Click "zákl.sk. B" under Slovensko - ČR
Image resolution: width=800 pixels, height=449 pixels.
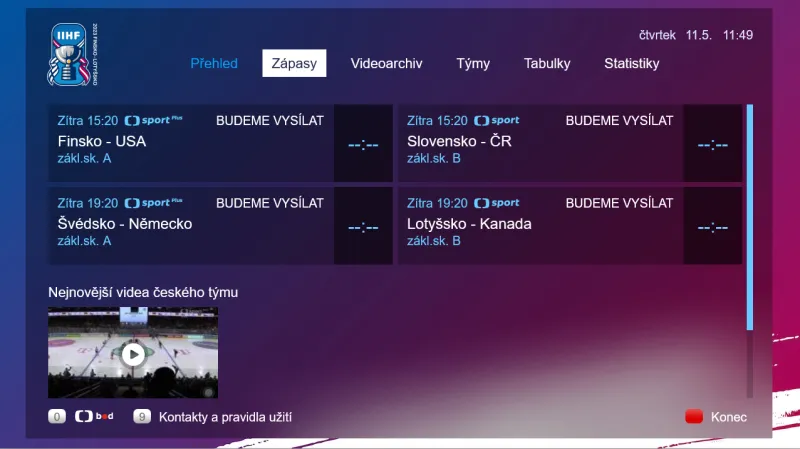coord(434,158)
